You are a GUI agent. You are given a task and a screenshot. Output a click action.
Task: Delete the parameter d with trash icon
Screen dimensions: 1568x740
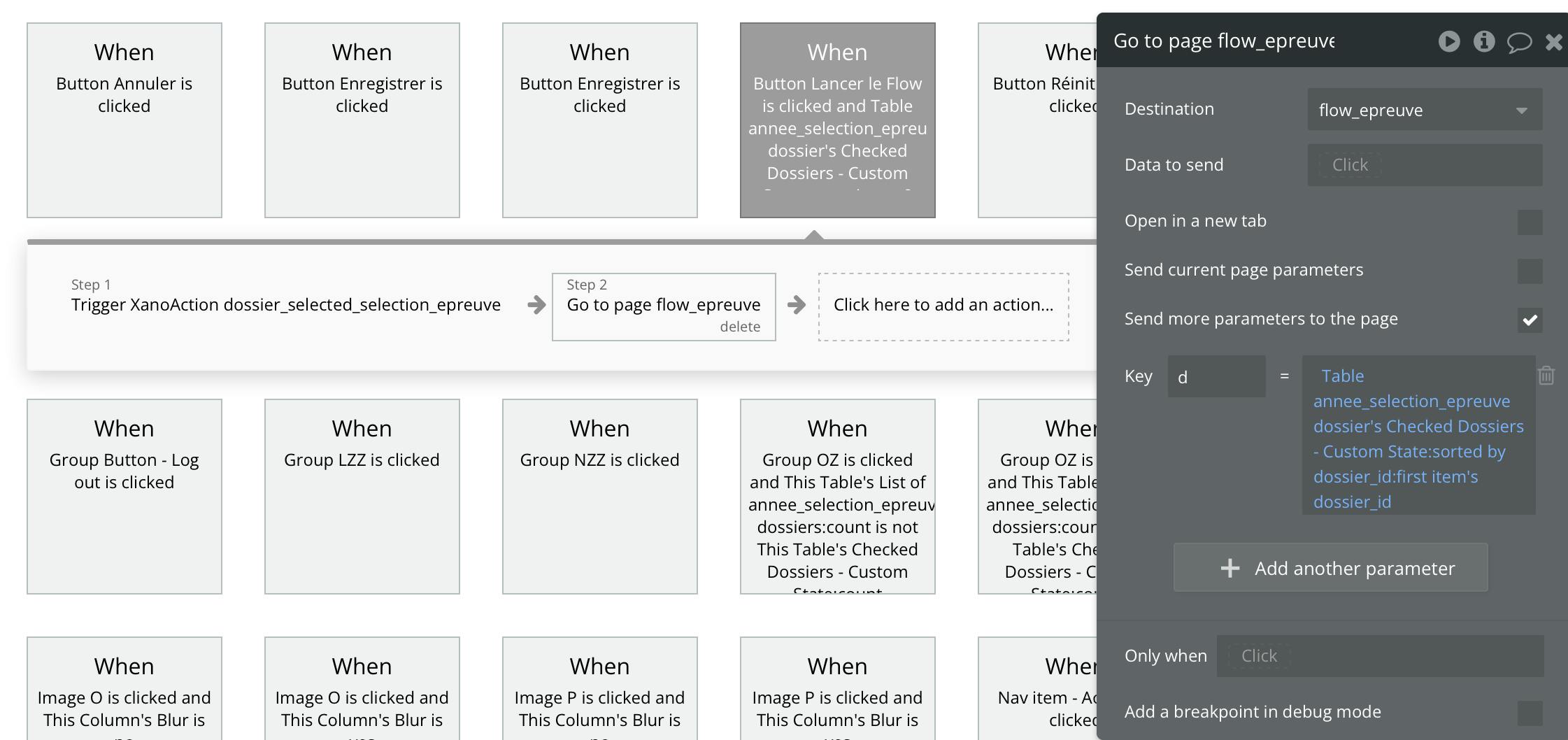pyautogui.click(x=1546, y=376)
